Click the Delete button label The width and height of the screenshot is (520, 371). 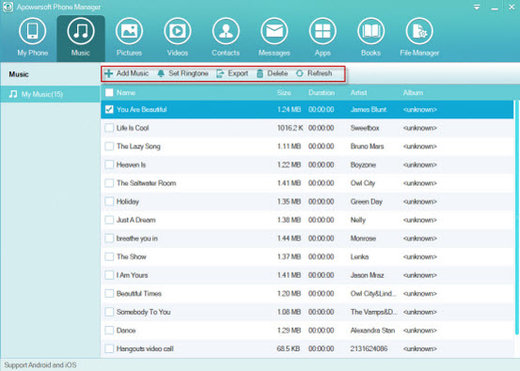pyautogui.click(x=277, y=73)
